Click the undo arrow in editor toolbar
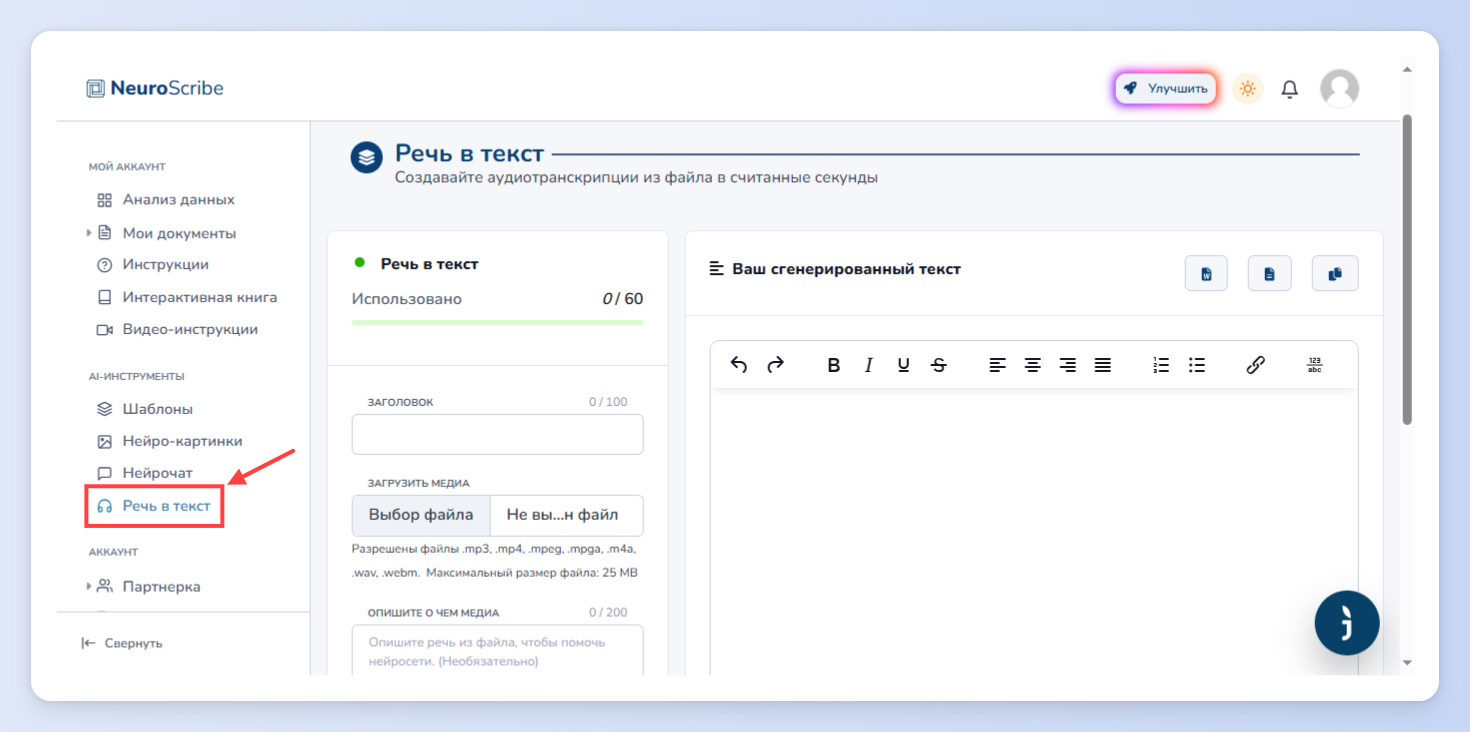1470x732 pixels. (x=739, y=365)
